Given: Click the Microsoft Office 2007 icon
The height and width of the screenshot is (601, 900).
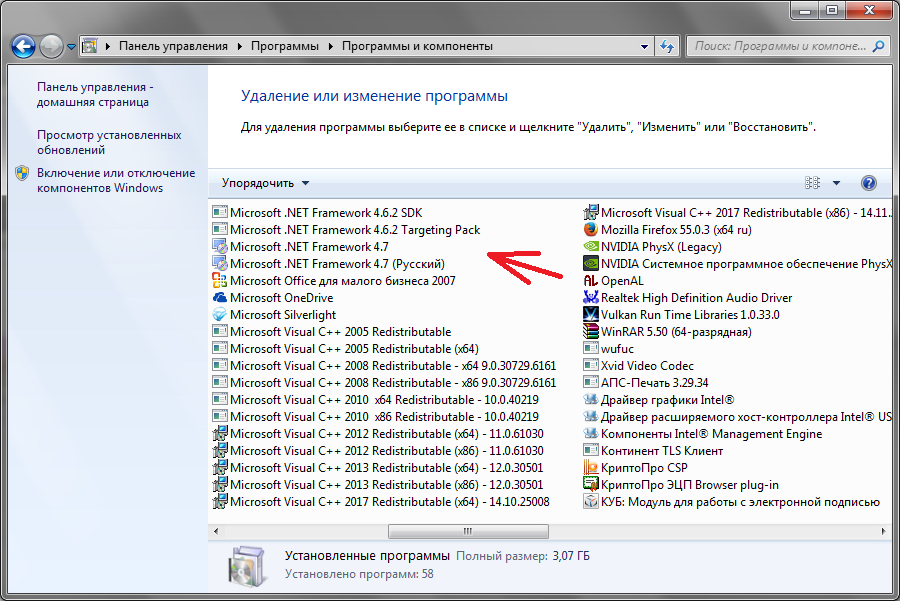Looking at the screenshot, I should tap(220, 281).
